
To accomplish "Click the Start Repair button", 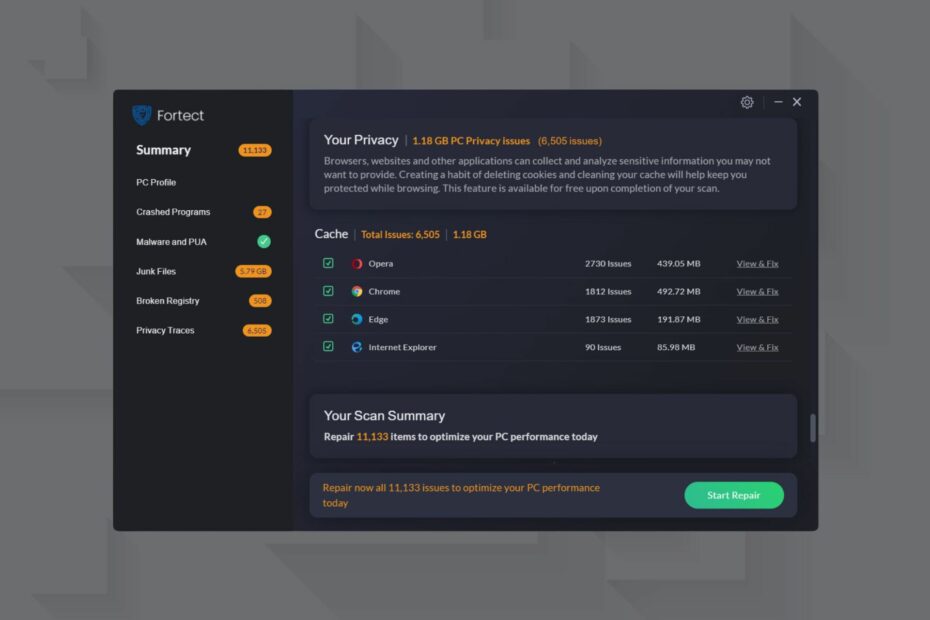I will (734, 495).
